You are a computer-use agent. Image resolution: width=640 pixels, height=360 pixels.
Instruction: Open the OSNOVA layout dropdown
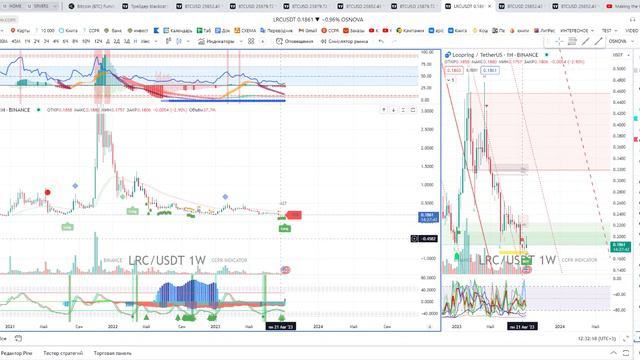[x=620, y=41]
